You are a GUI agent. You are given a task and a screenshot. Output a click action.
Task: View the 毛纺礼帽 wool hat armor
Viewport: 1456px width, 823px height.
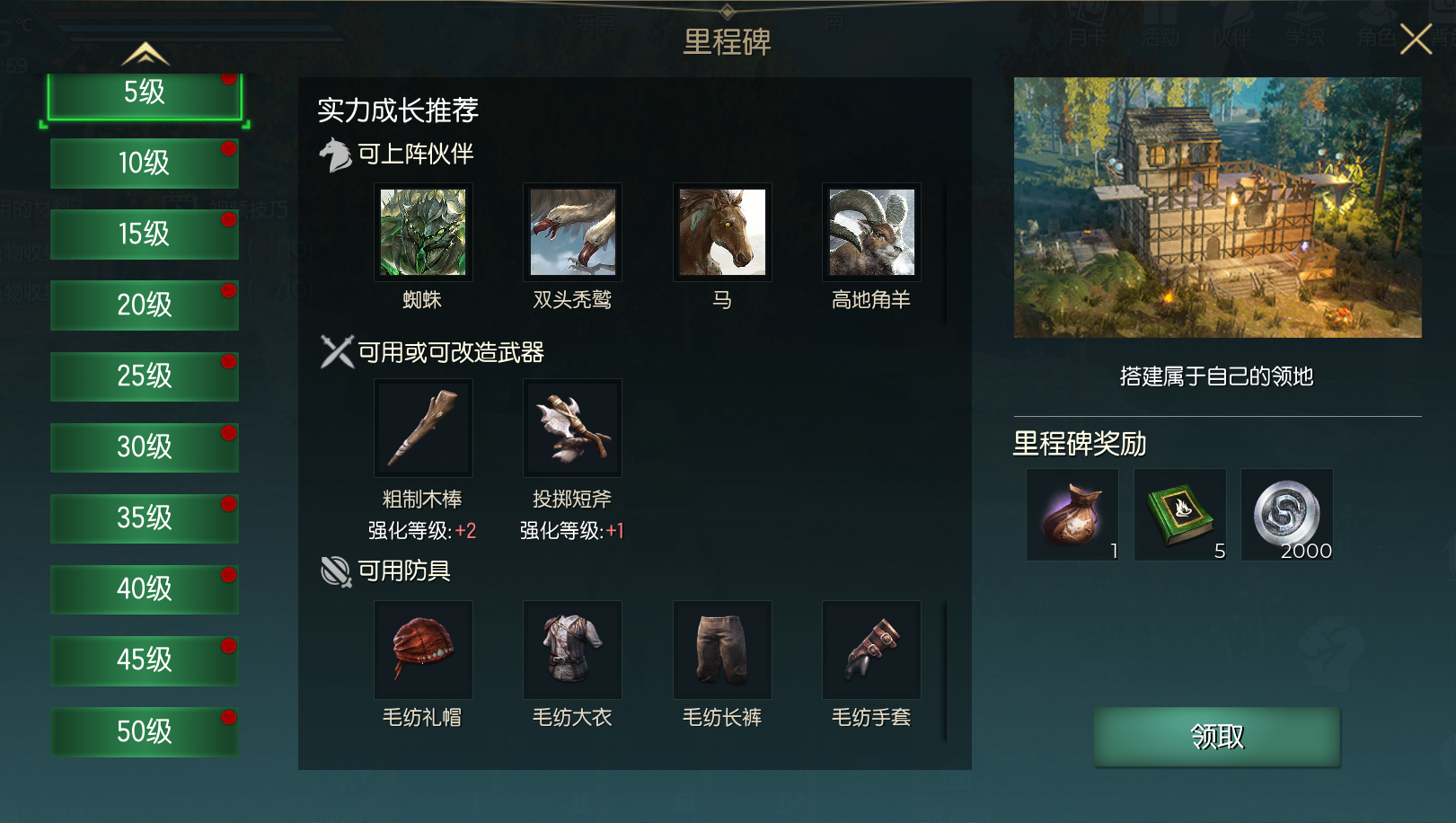pyautogui.click(x=423, y=650)
